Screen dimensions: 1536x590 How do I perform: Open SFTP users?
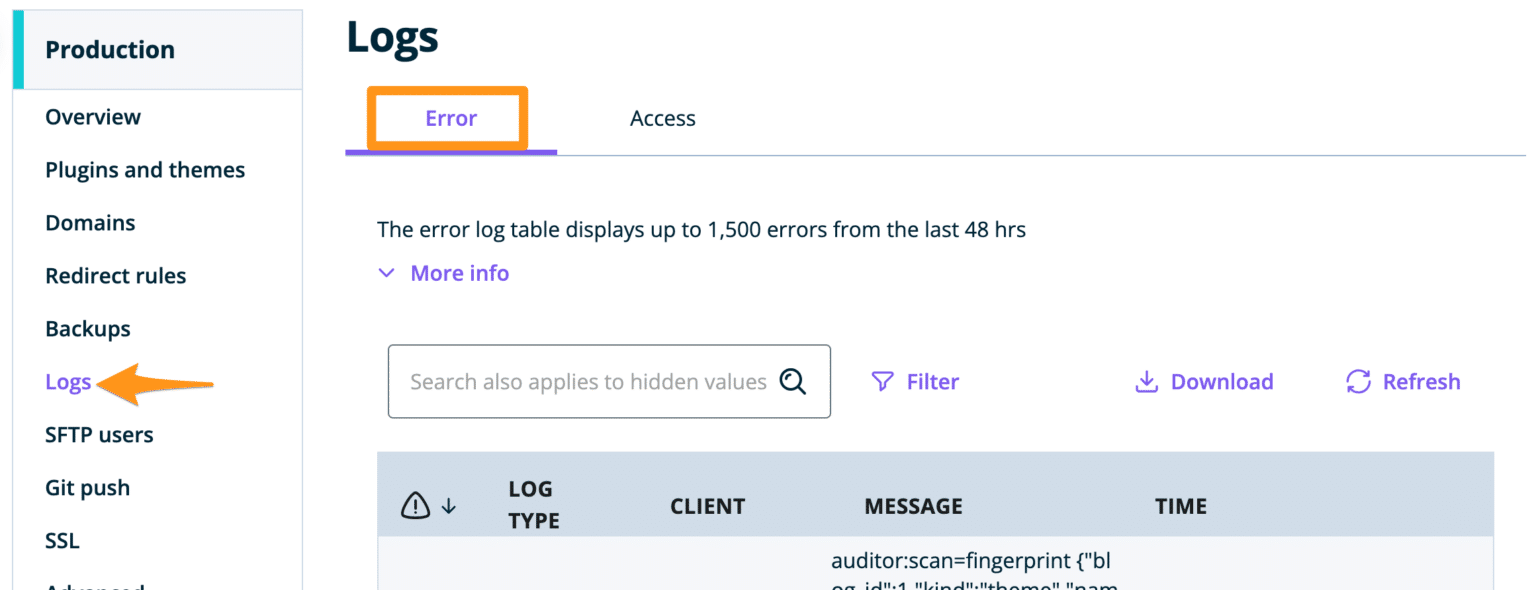pos(99,434)
